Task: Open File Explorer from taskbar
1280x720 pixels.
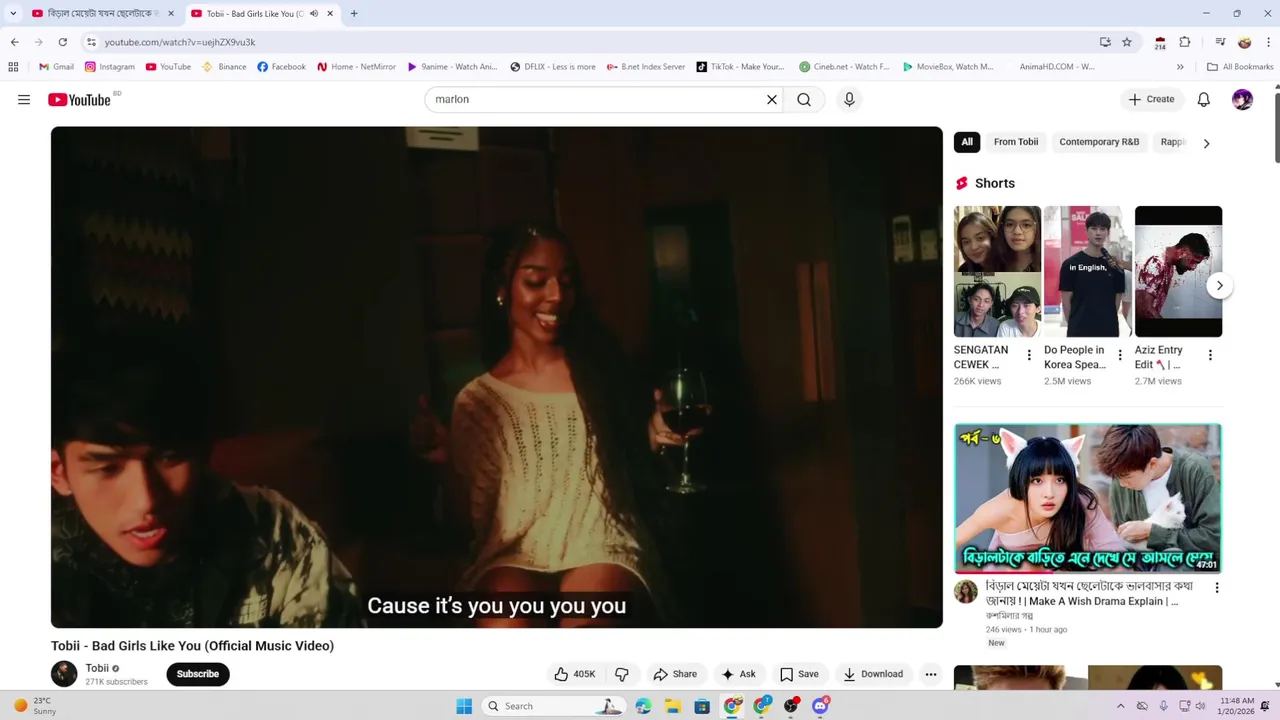Action: point(673,706)
